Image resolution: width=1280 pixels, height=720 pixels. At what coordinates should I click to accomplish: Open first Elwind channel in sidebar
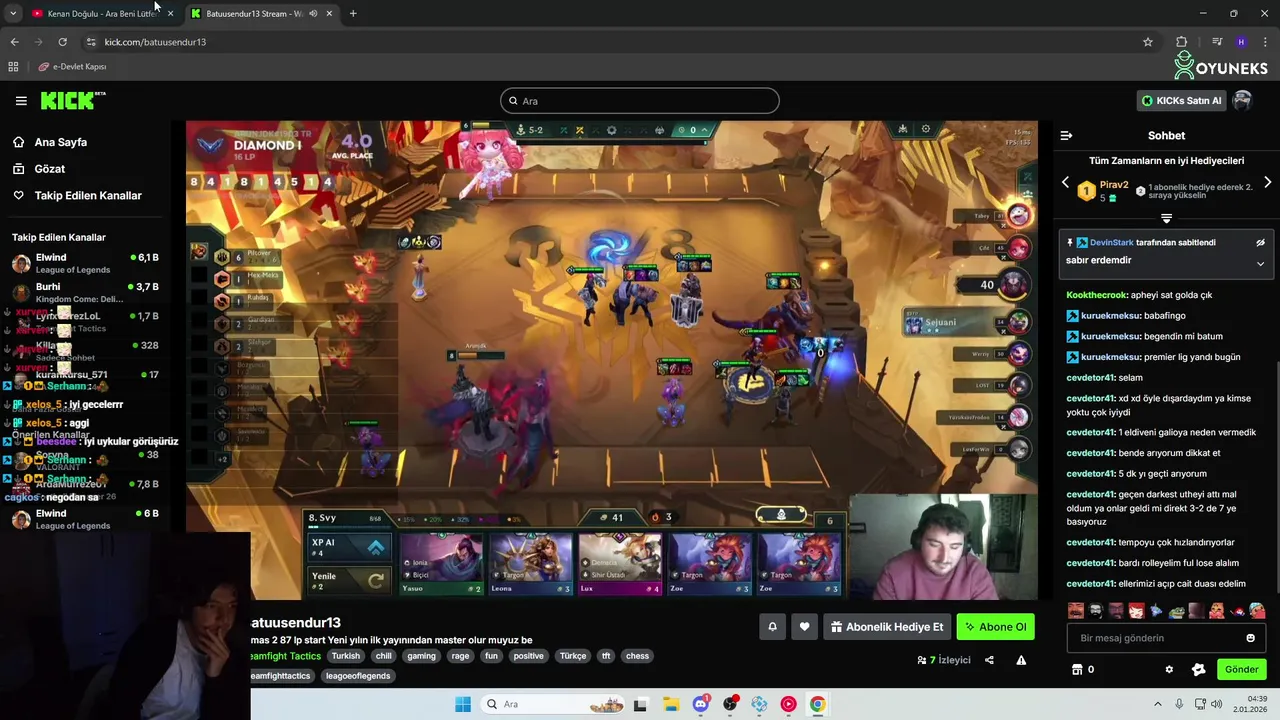pos(85,263)
